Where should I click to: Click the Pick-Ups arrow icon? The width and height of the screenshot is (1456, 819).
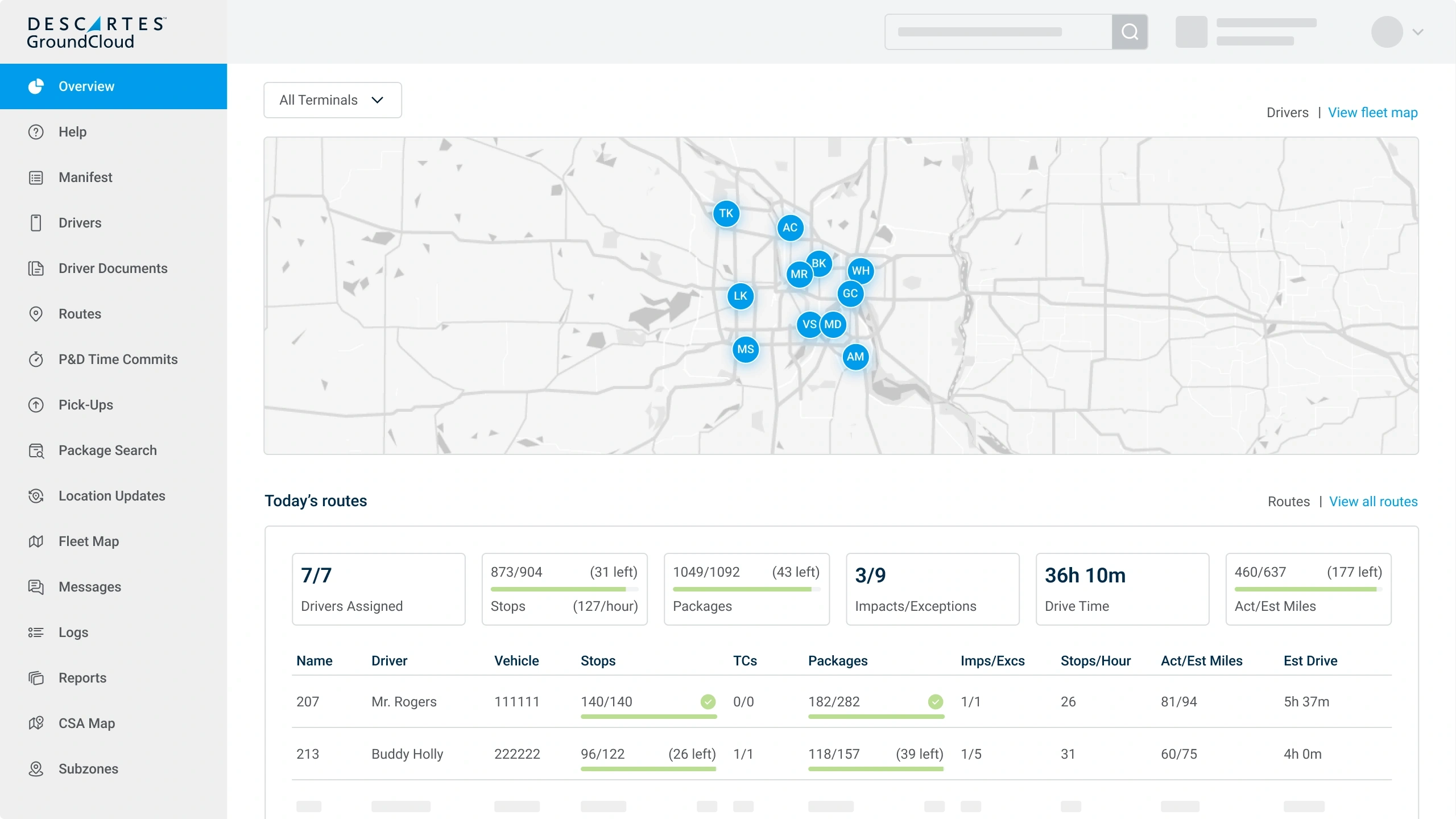click(x=36, y=405)
